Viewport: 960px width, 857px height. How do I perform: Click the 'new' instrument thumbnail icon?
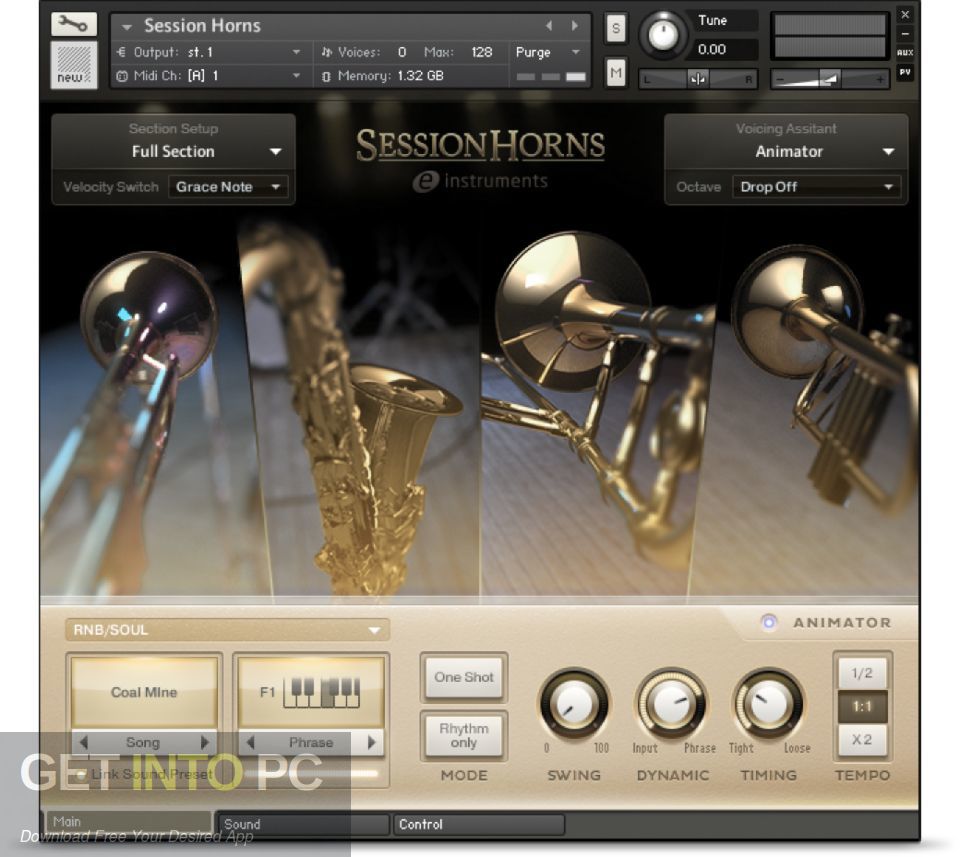pos(73,65)
